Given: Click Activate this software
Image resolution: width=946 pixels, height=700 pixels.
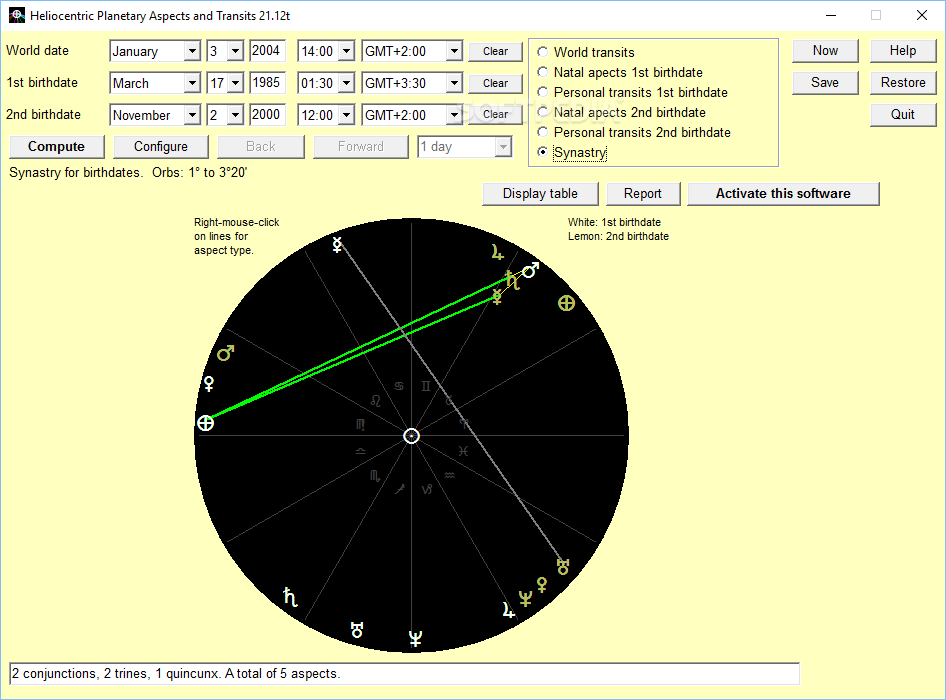Looking at the screenshot, I should coord(783,194).
